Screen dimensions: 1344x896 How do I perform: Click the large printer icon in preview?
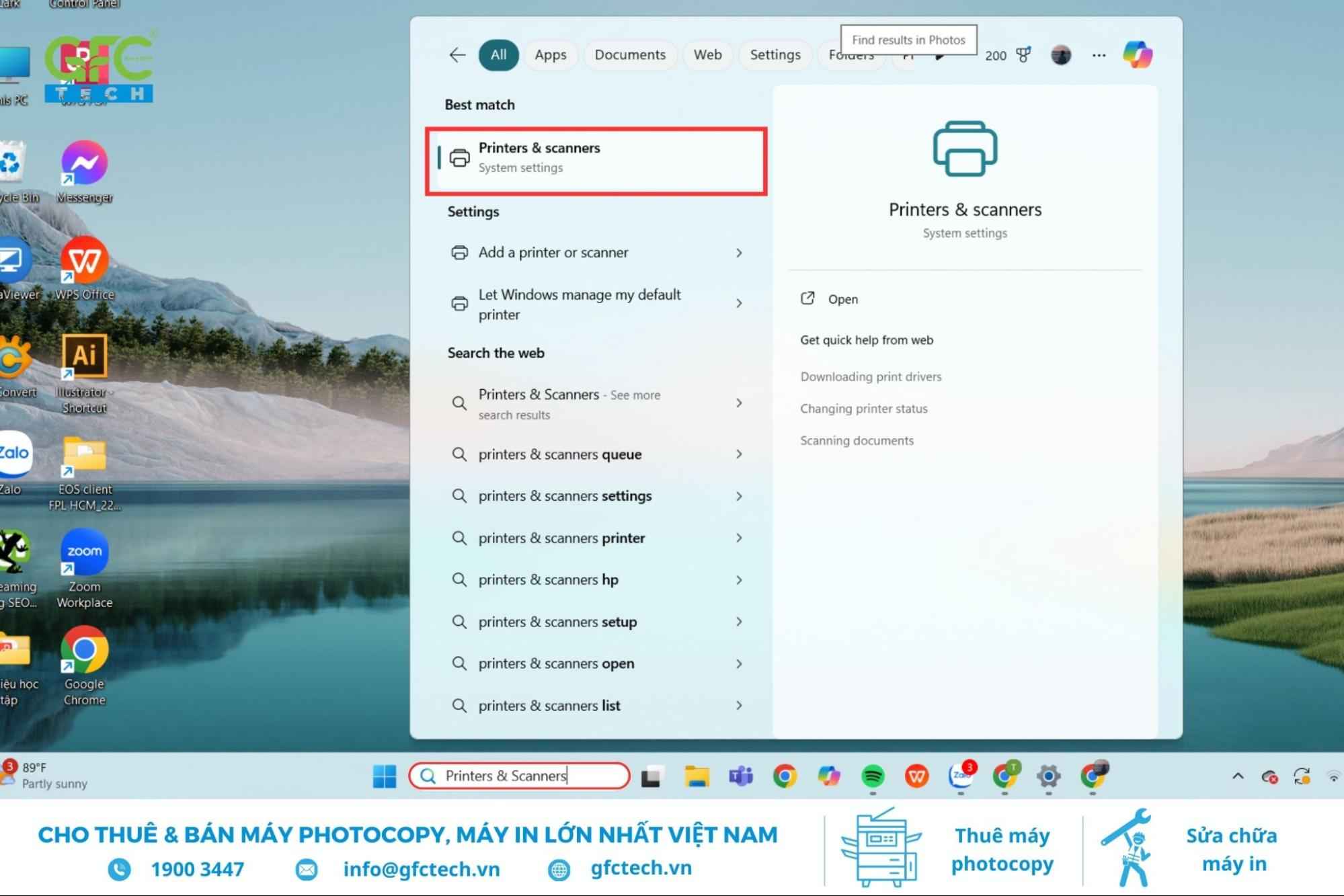965,149
